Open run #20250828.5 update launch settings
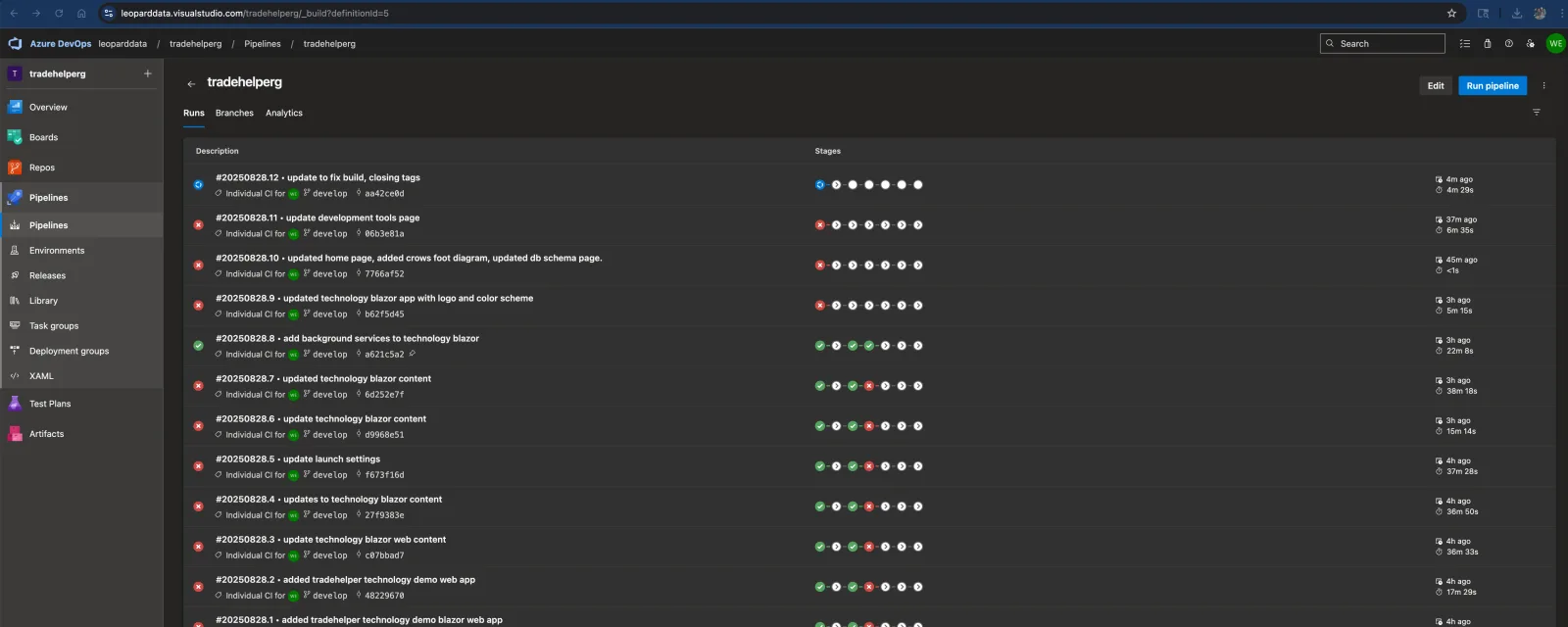The width and height of the screenshot is (1568, 627). (x=298, y=458)
